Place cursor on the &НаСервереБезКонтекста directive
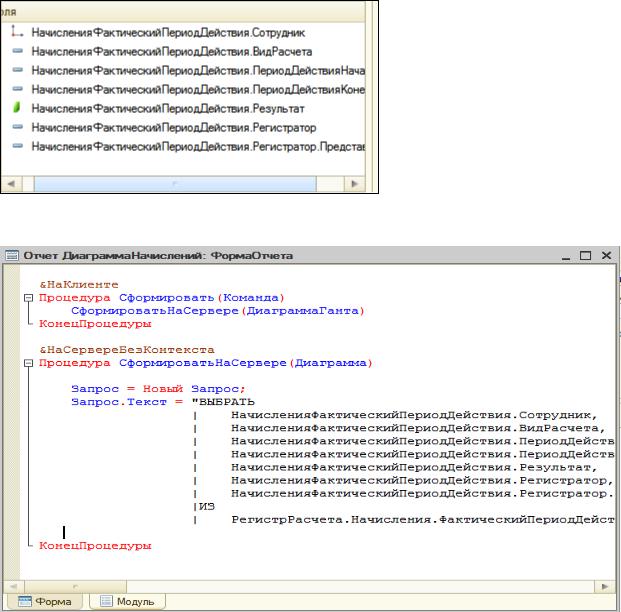The image size is (621, 612). 127,350
